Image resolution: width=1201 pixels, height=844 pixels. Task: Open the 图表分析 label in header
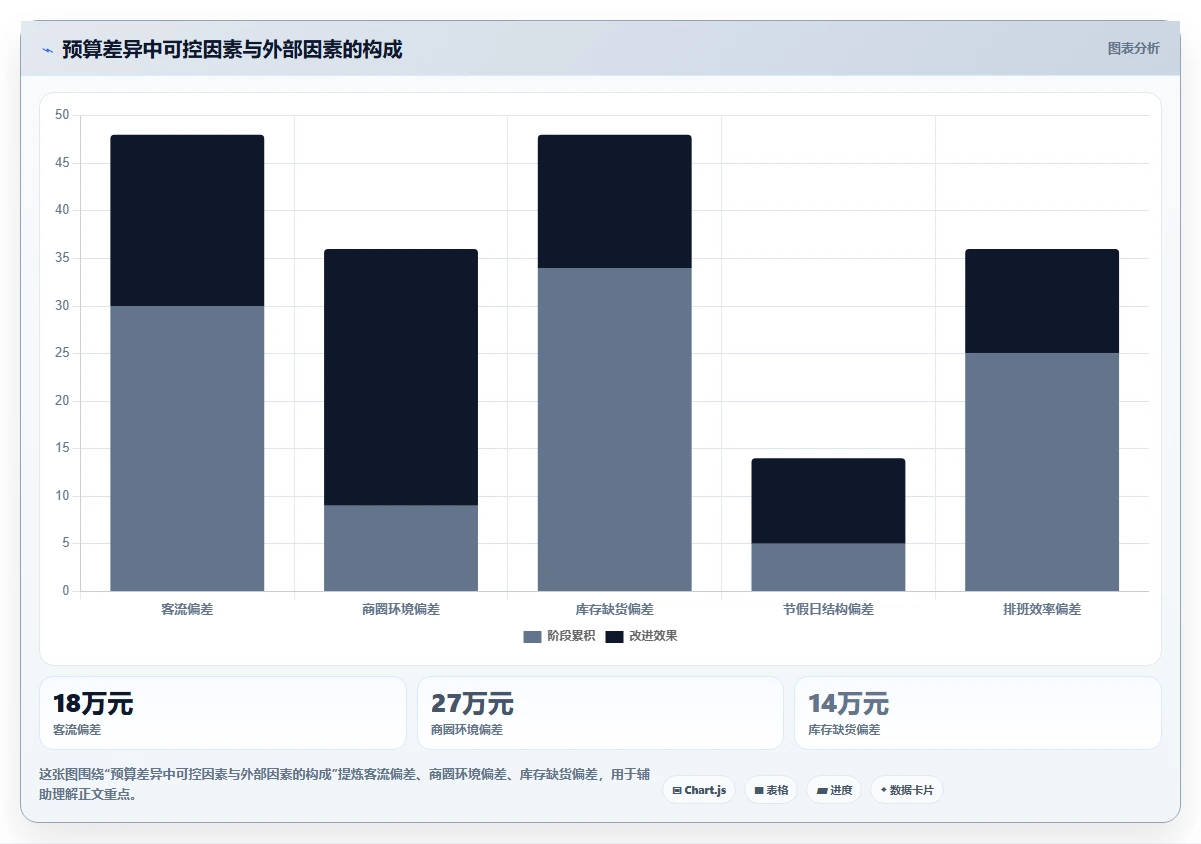point(1133,48)
